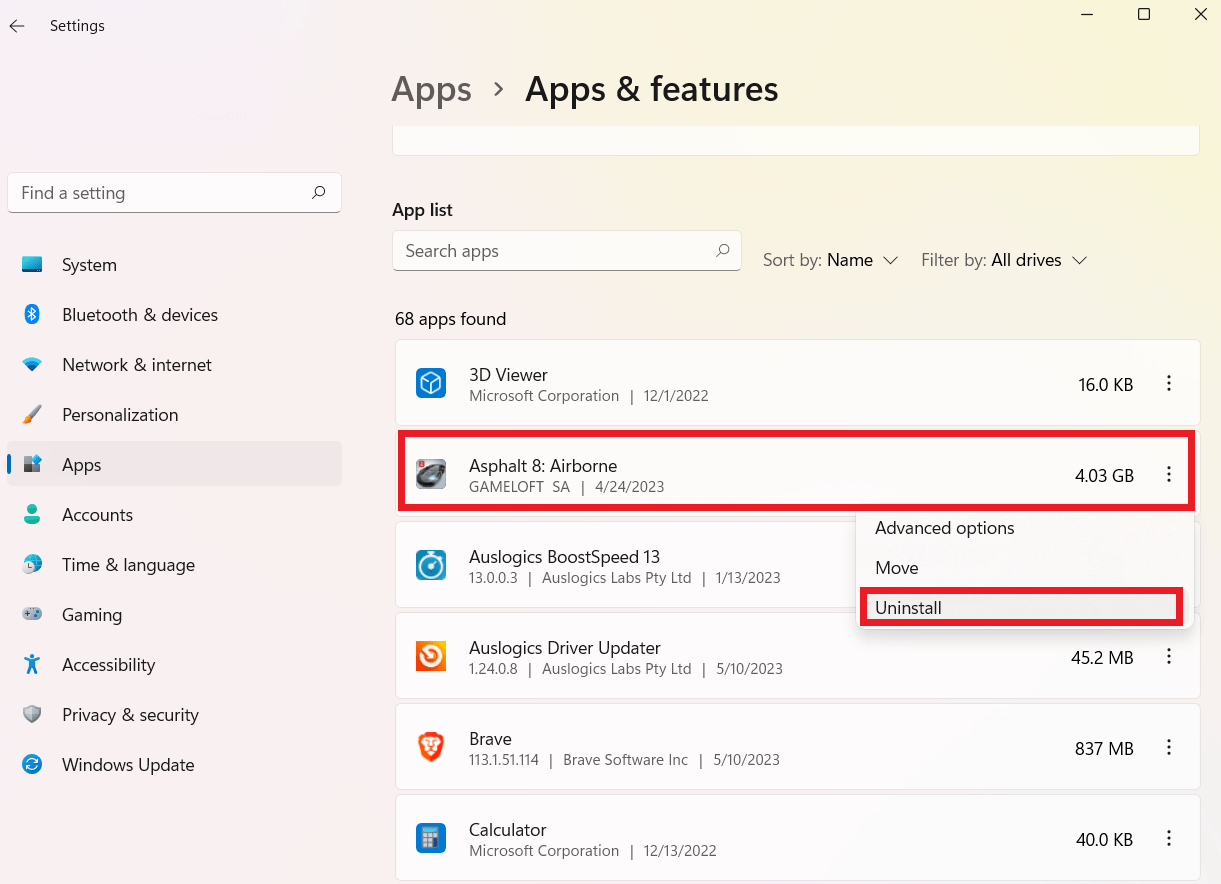Open three-dot menu for Auslogics Driver Updater
Viewport: 1221px width, 884px height.
pos(1169,656)
